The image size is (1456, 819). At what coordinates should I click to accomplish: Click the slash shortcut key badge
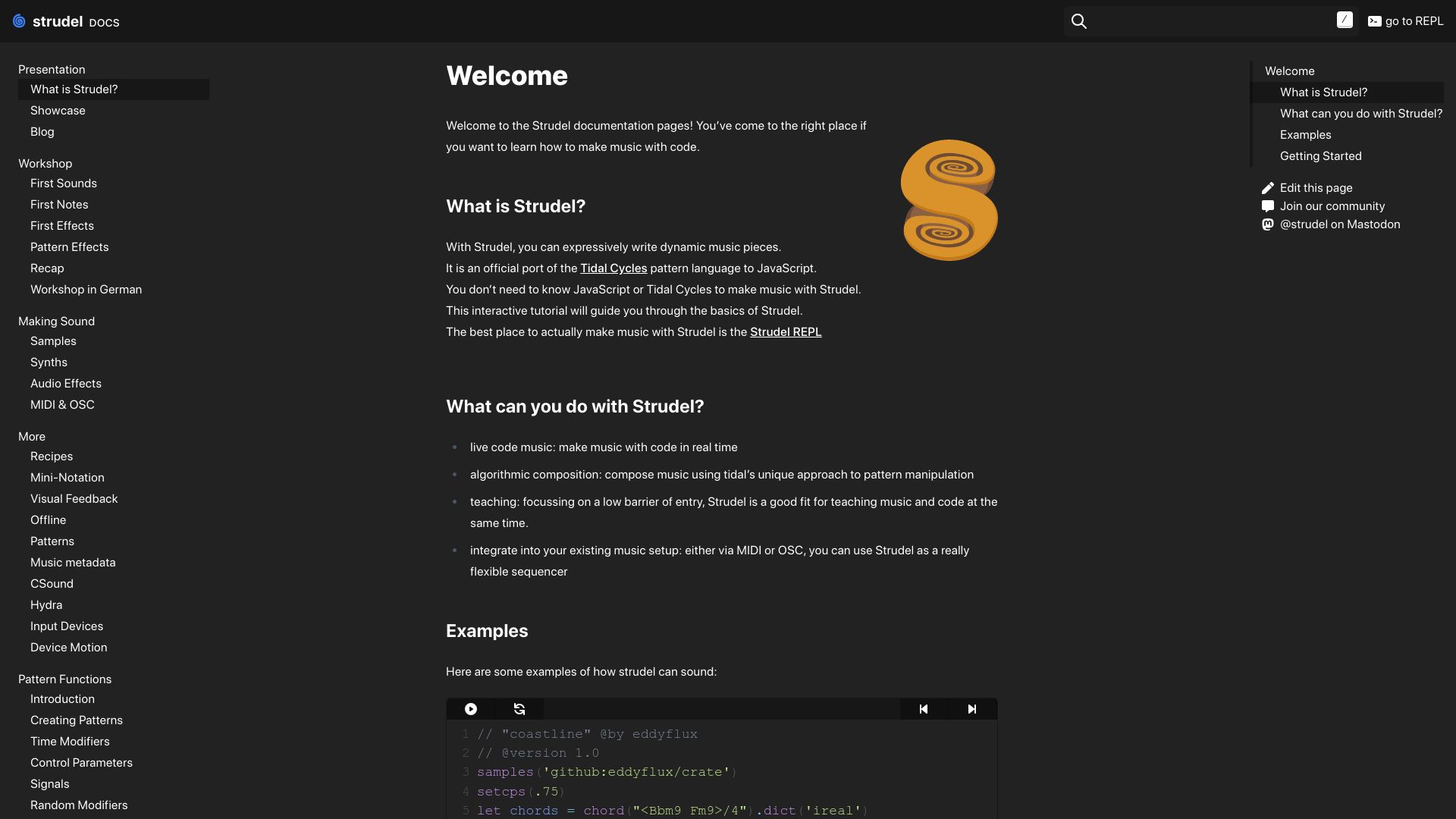[1345, 20]
